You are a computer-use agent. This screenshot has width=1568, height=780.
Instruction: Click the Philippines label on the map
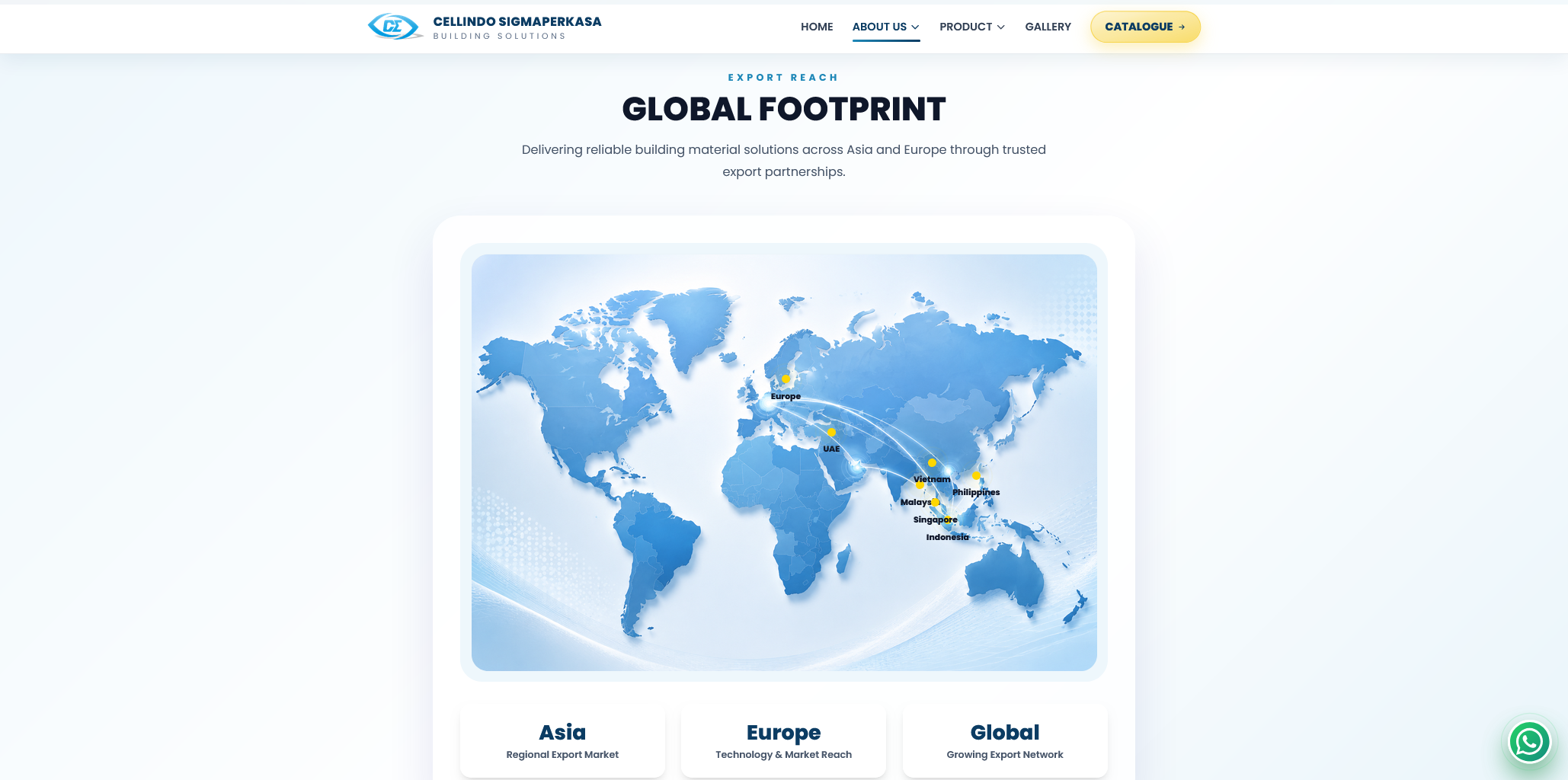(976, 492)
